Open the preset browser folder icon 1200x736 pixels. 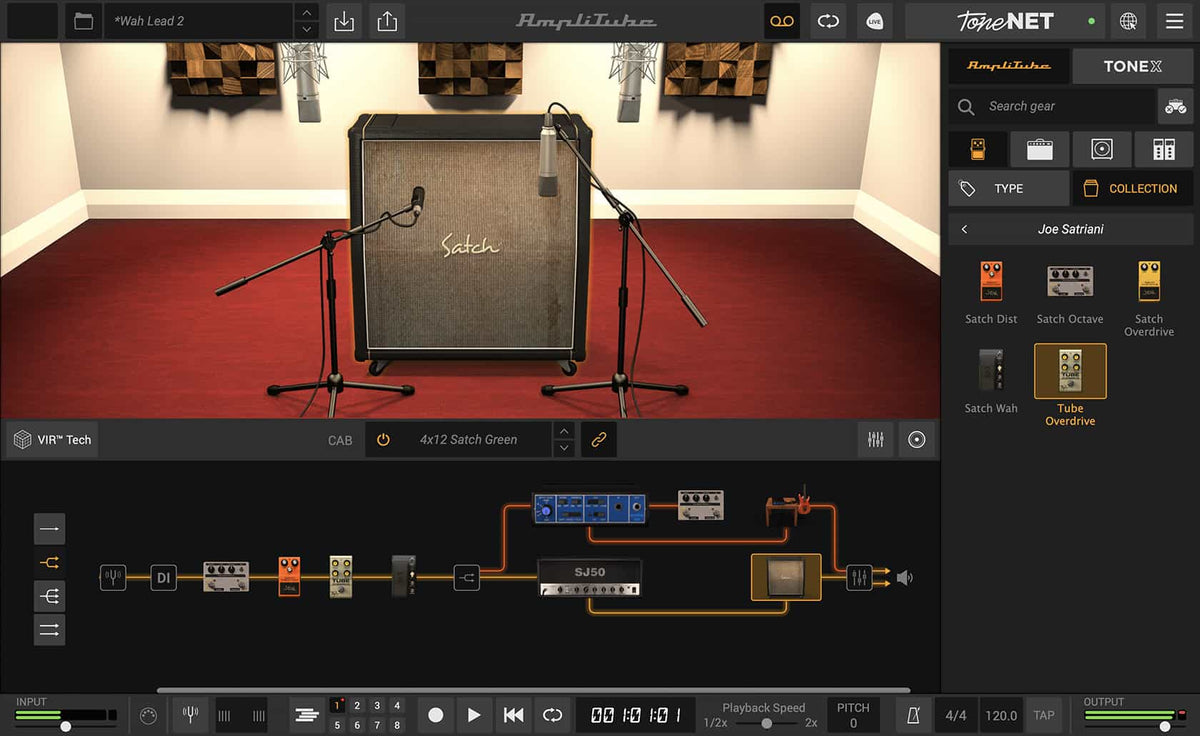pyautogui.click(x=84, y=21)
